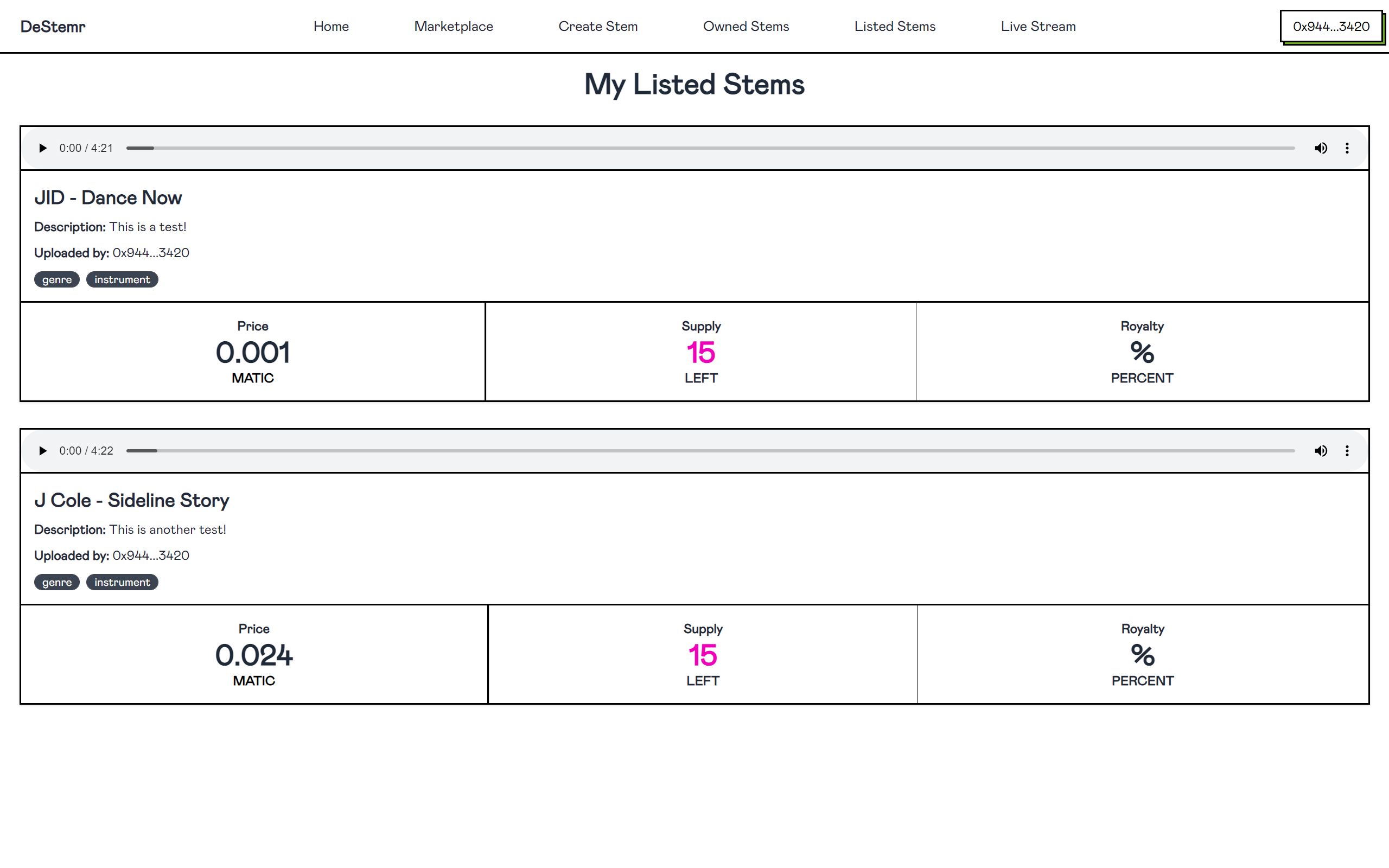Play the JID - Dance Now stem
This screenshot has width=1389, height=868.
click(x=42, y=148)
